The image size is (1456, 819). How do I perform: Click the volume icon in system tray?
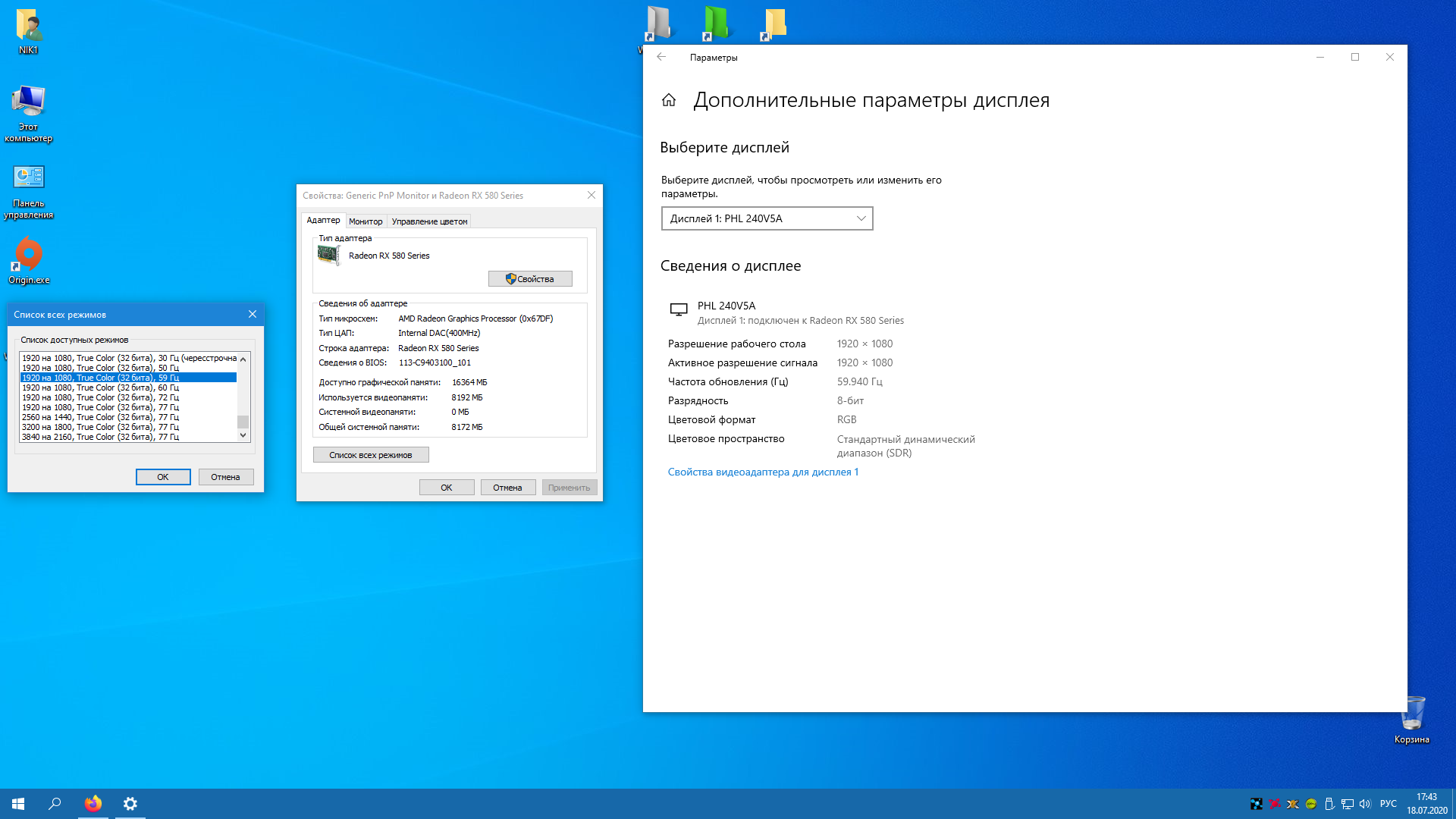(1365, 804)
